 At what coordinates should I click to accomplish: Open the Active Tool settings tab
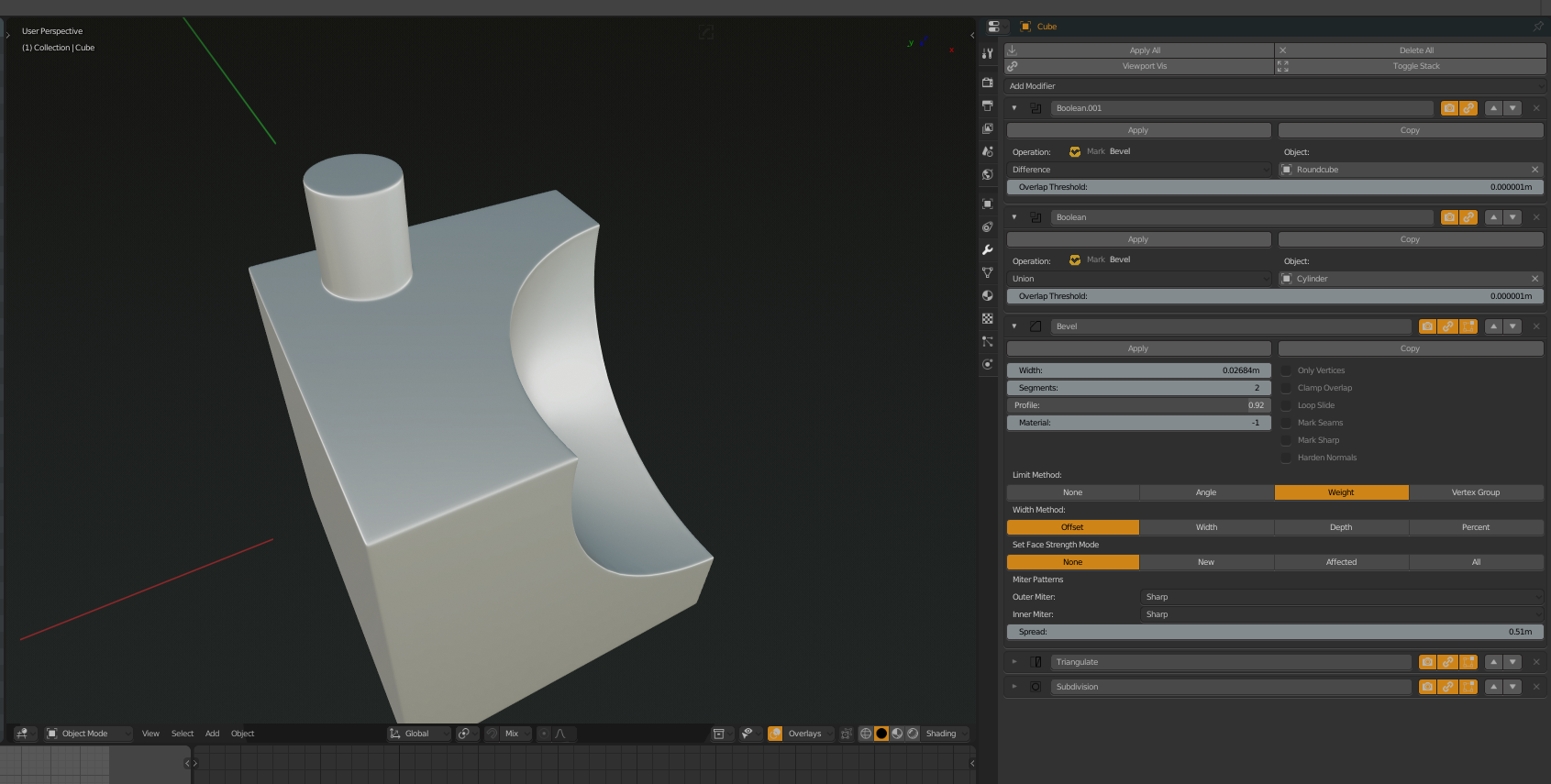988,53
